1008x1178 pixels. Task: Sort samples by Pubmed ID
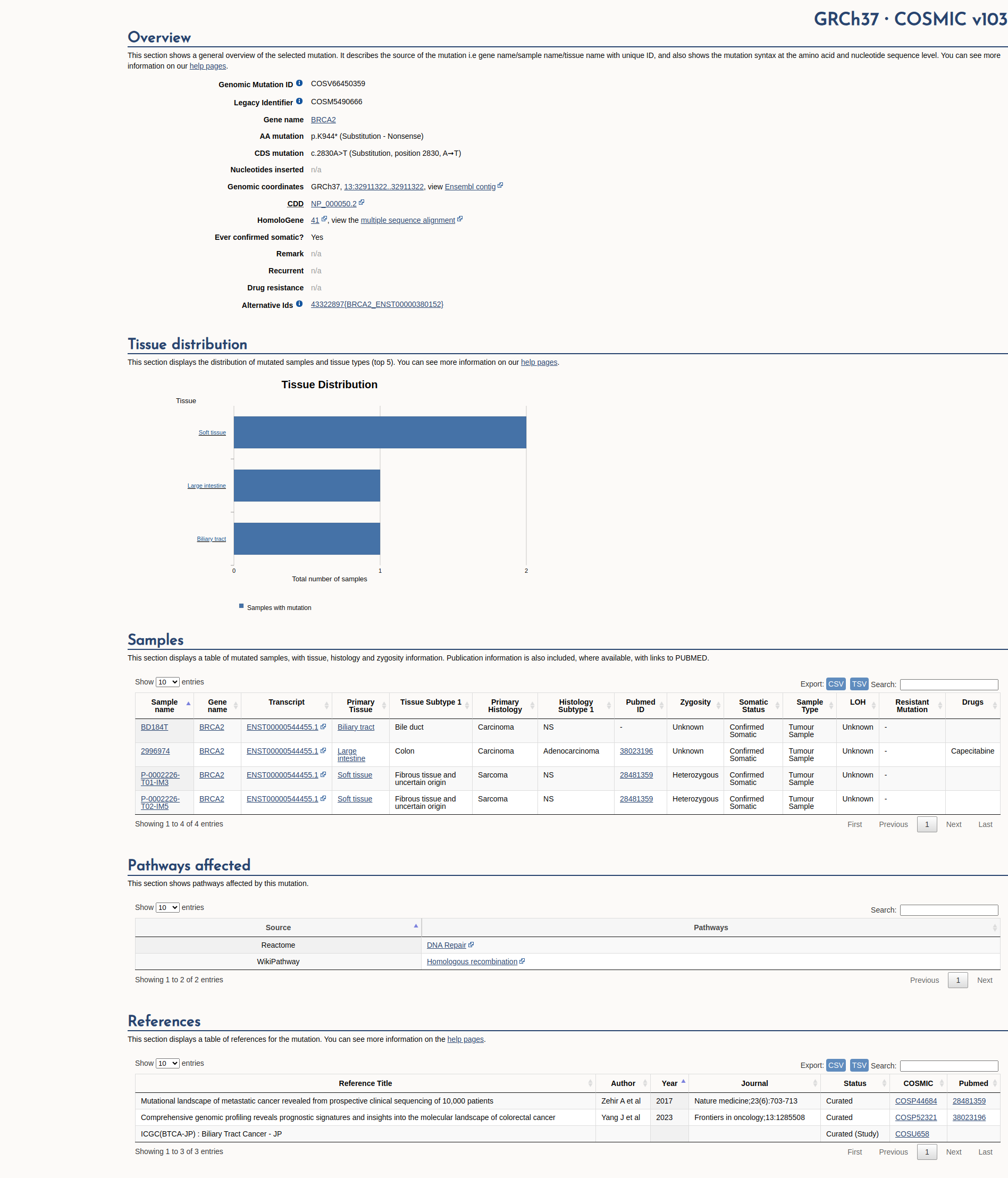coord(641,706)
